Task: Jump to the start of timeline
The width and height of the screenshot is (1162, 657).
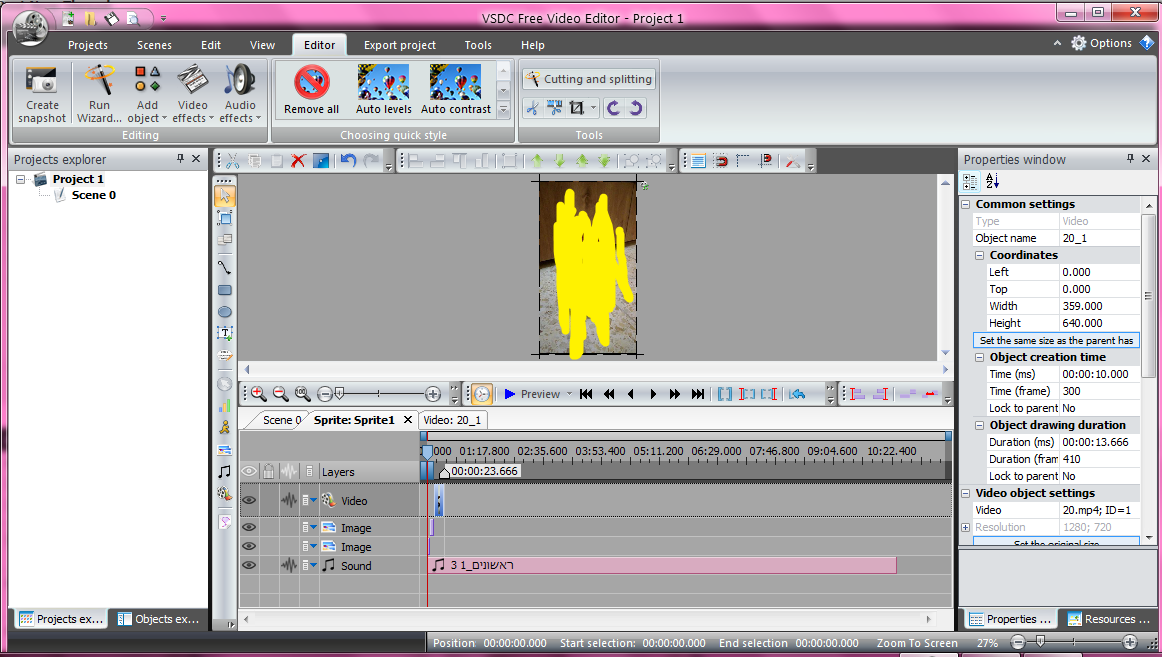Action: [x=585, y=394]
